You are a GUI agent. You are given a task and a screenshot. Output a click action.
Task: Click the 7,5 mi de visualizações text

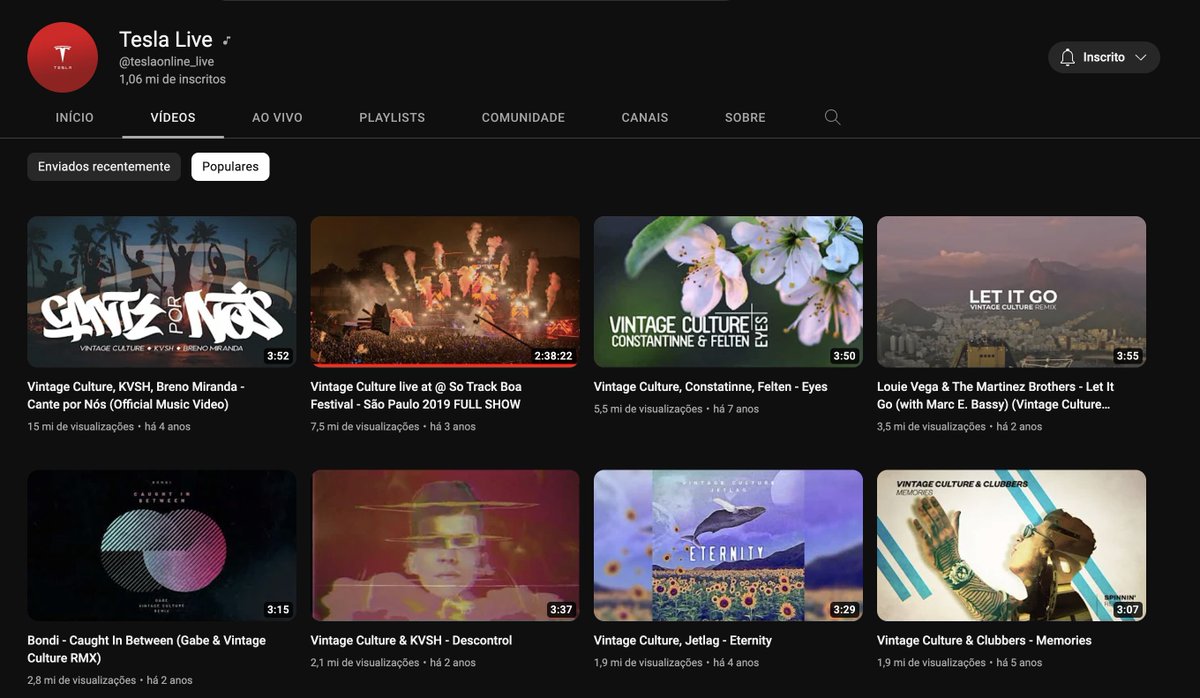pos(365,426)
